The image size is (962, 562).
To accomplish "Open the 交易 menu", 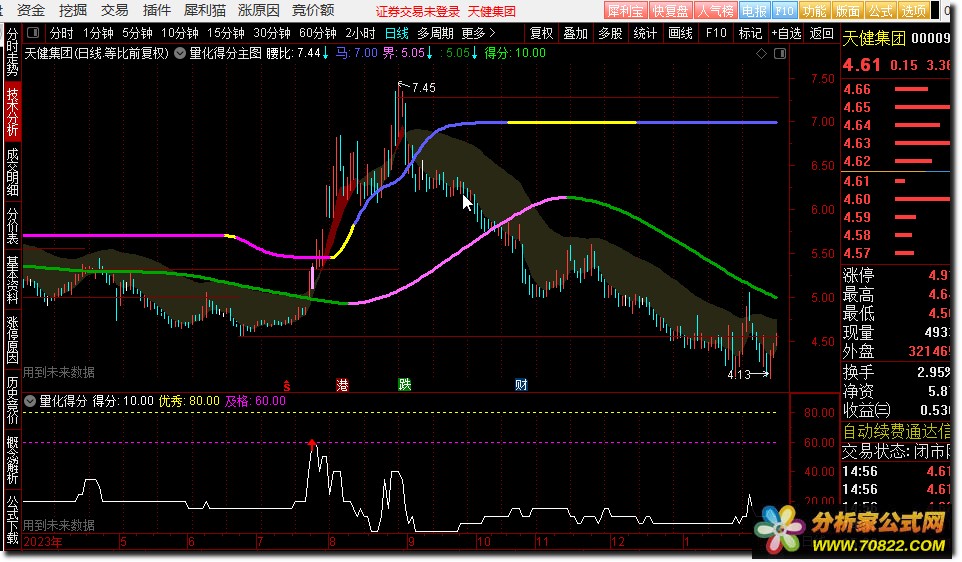I will (x=115, y=10).
